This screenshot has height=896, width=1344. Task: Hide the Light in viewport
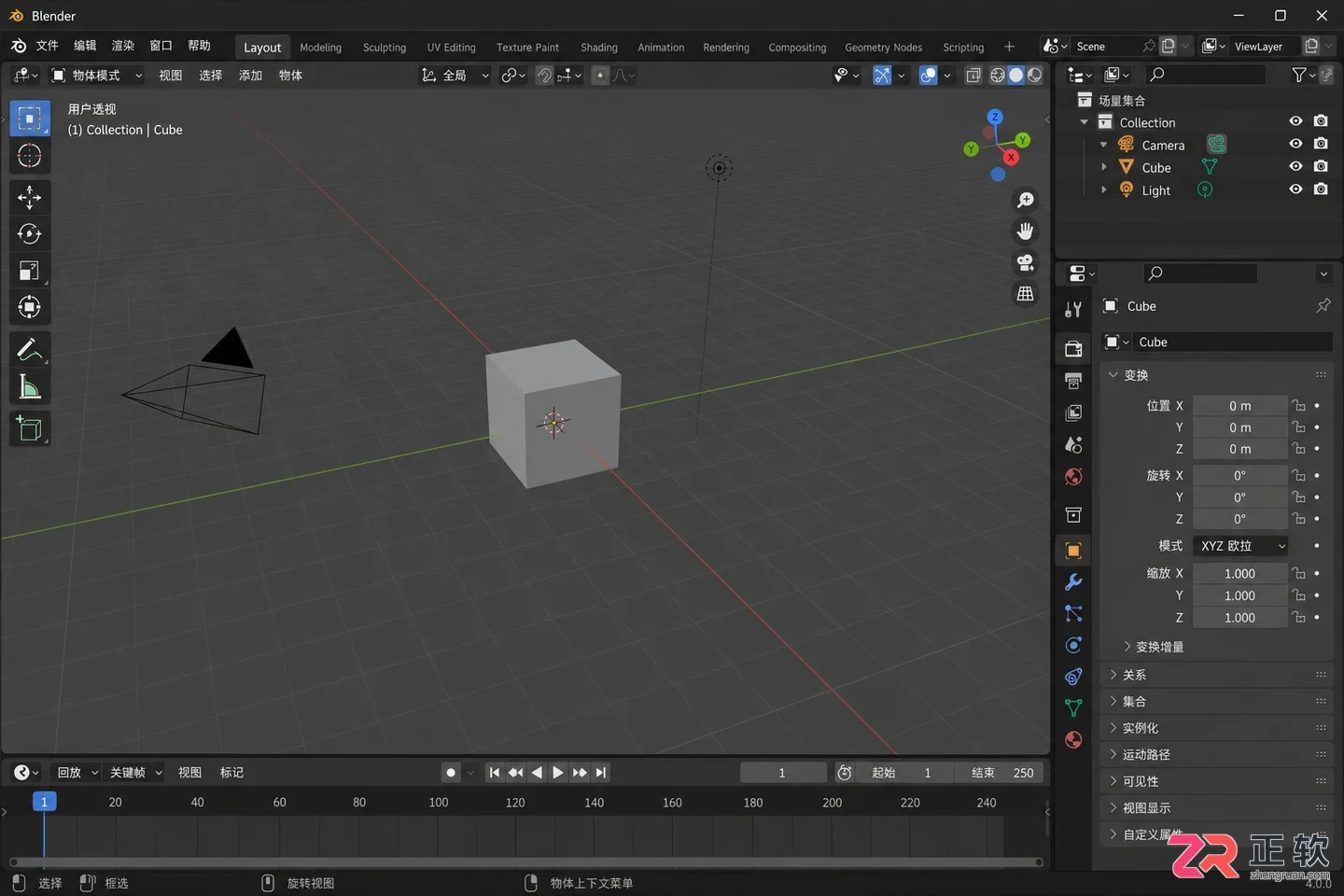pos(1295,189)
